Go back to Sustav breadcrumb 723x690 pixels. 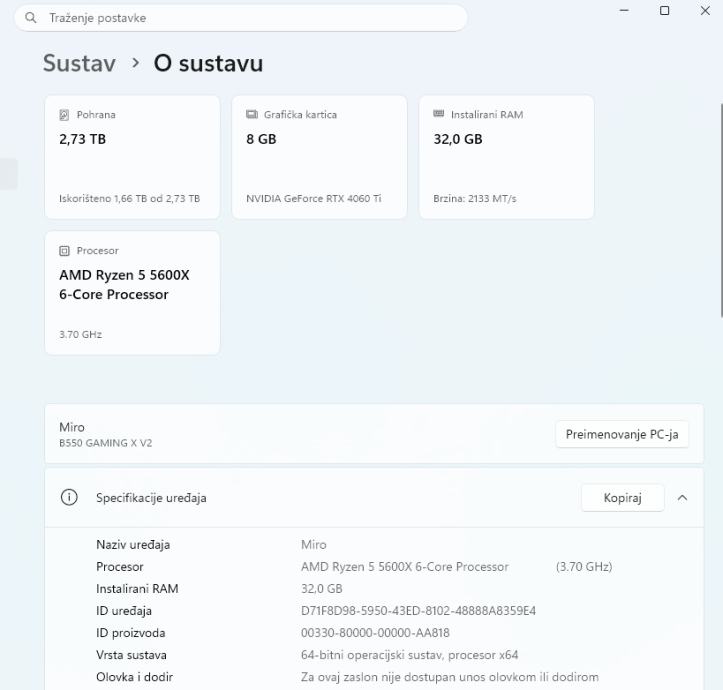click(x=79, y=63)
